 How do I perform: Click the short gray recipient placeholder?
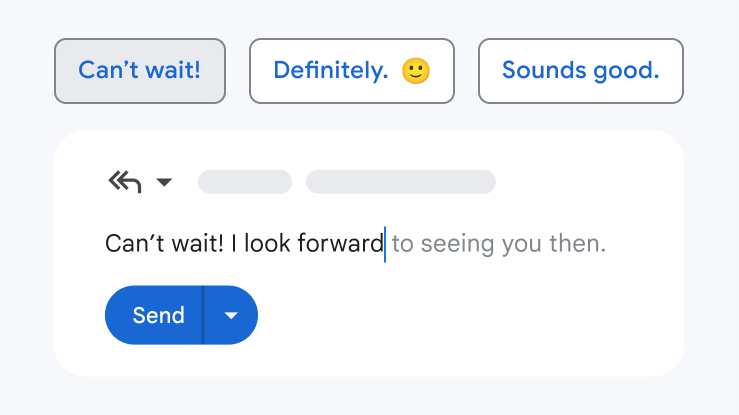tap(245, 182)
